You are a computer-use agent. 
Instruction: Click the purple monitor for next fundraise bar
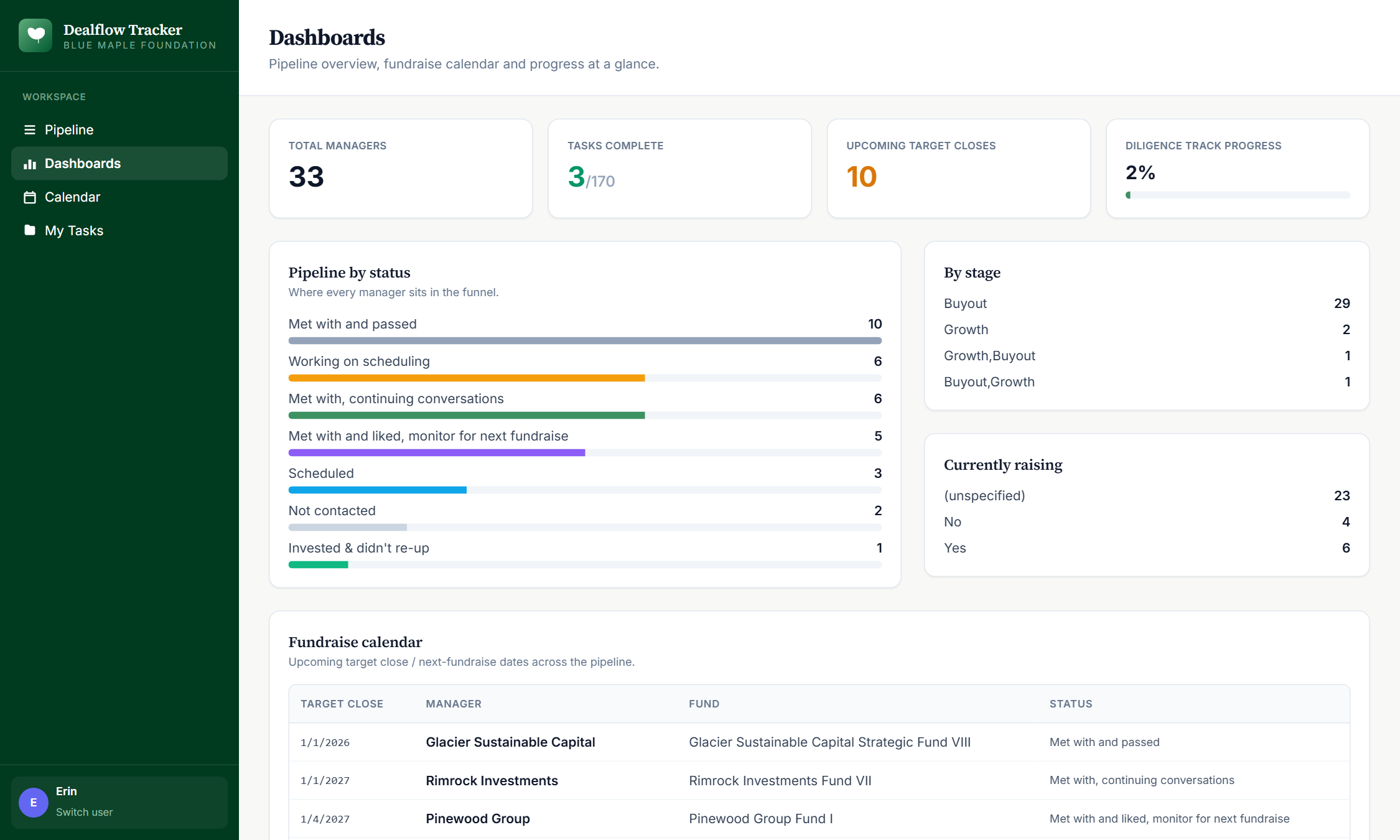(437, 453)
